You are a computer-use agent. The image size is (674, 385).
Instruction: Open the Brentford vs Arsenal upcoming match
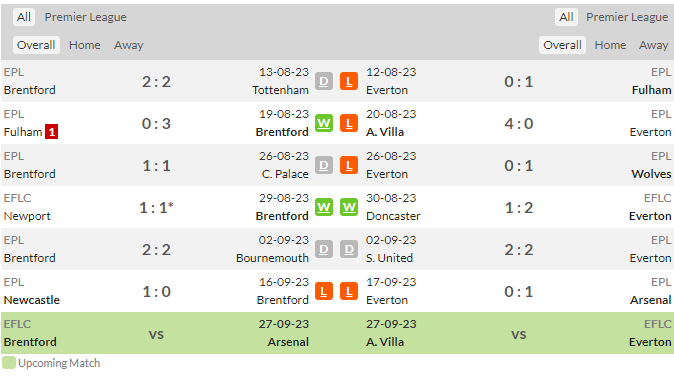coord(156,333)
